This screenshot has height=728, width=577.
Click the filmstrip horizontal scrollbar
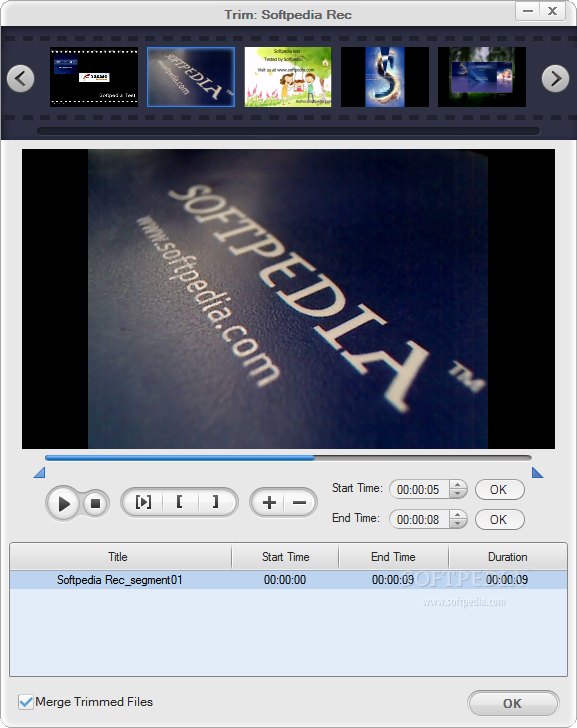pyautogui.click(x=288, y=131)
